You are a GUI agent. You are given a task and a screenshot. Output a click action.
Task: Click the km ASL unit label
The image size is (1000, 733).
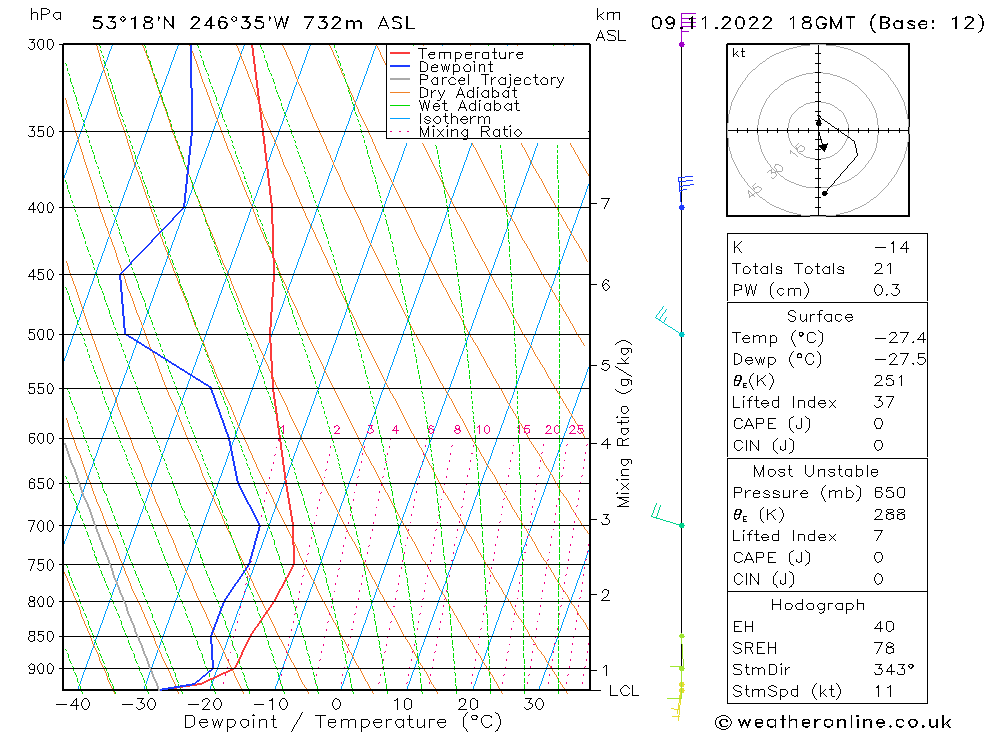(610, 26)
